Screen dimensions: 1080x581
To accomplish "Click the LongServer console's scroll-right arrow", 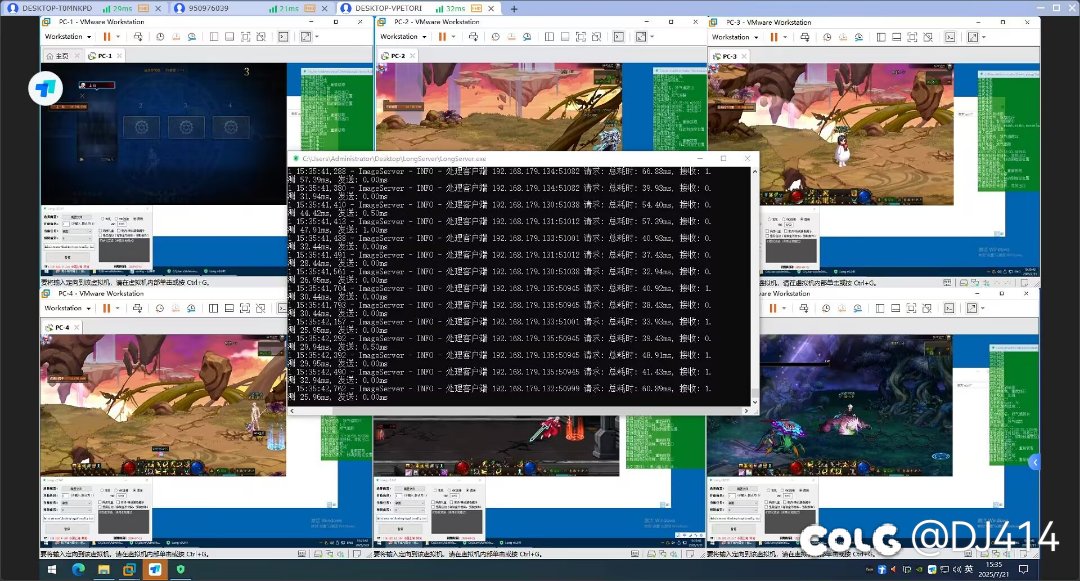I will coord(746,411).
